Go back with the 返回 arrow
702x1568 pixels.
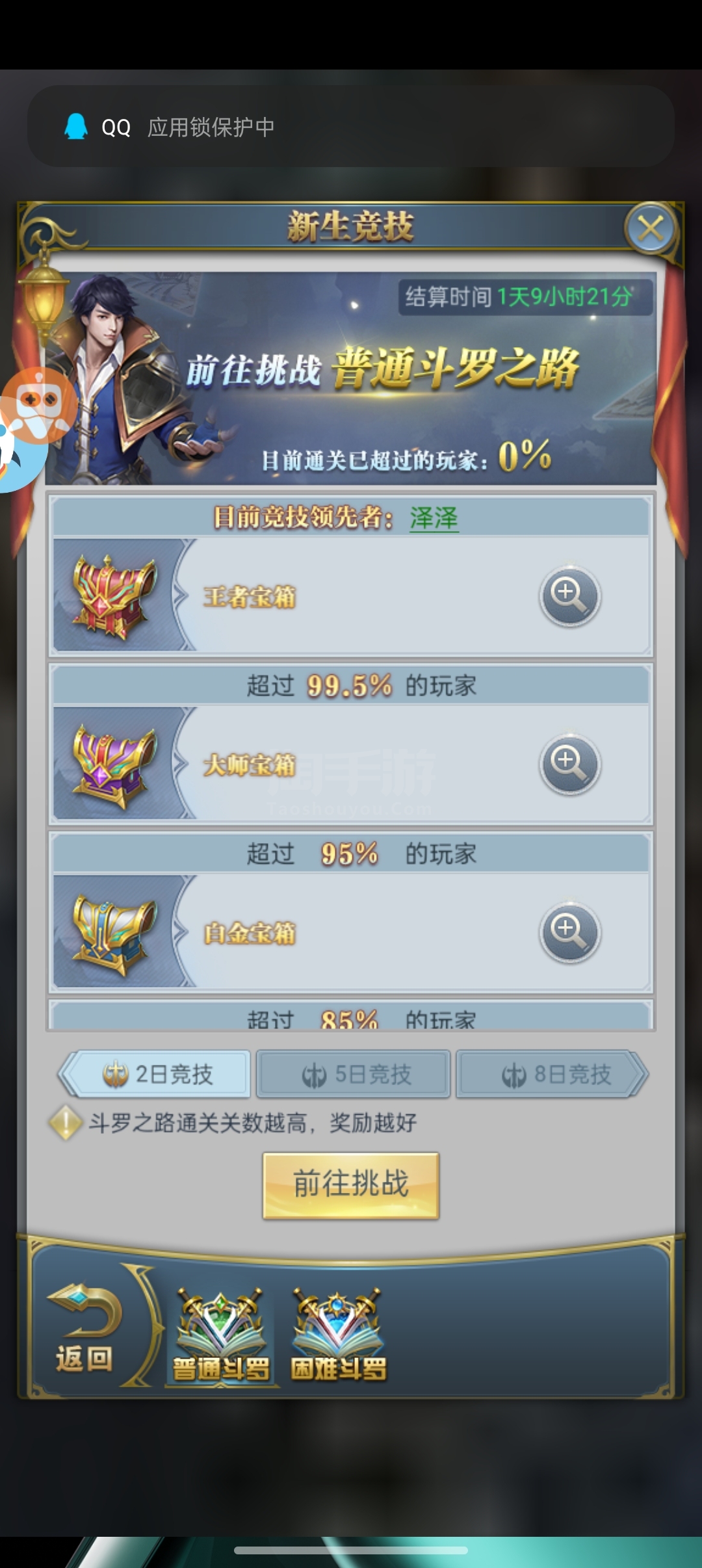[84, 1327]
